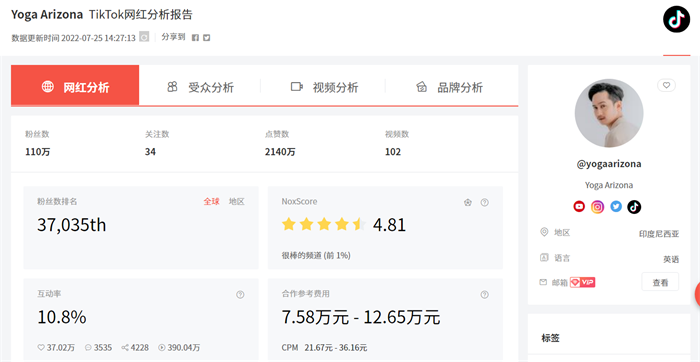Viewport: 700px width, 362px height.
Task: Click the shares icon 4228
Action: click(x=125, y=347)
